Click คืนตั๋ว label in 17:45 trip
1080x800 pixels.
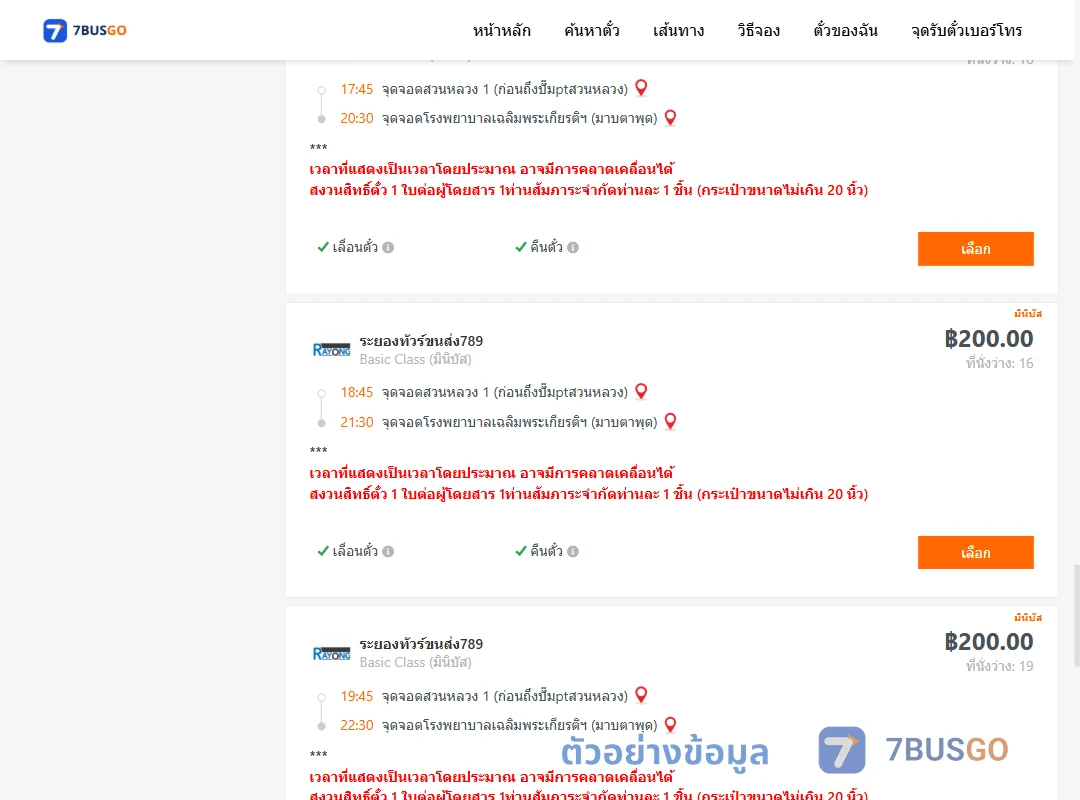point(546,247)
